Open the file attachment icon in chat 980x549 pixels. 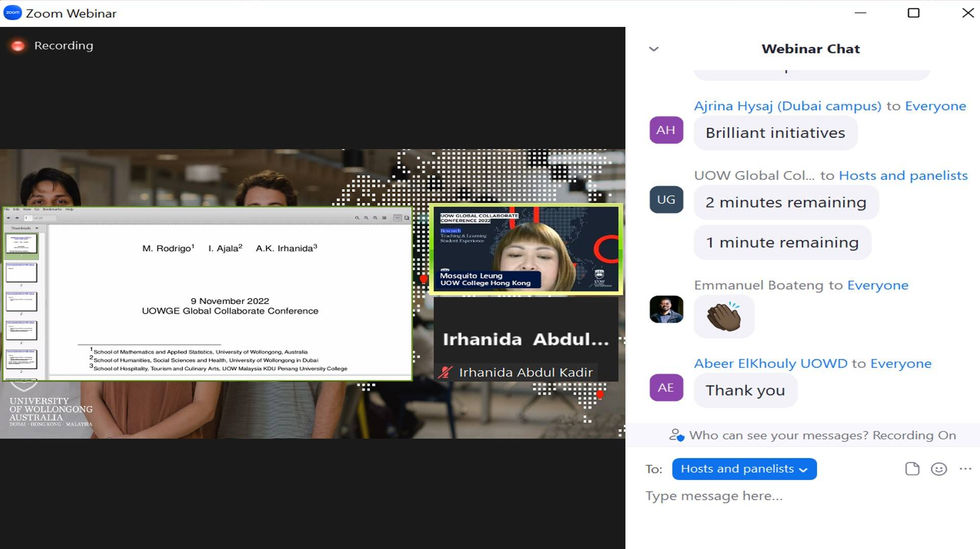(x=912, y=469)
